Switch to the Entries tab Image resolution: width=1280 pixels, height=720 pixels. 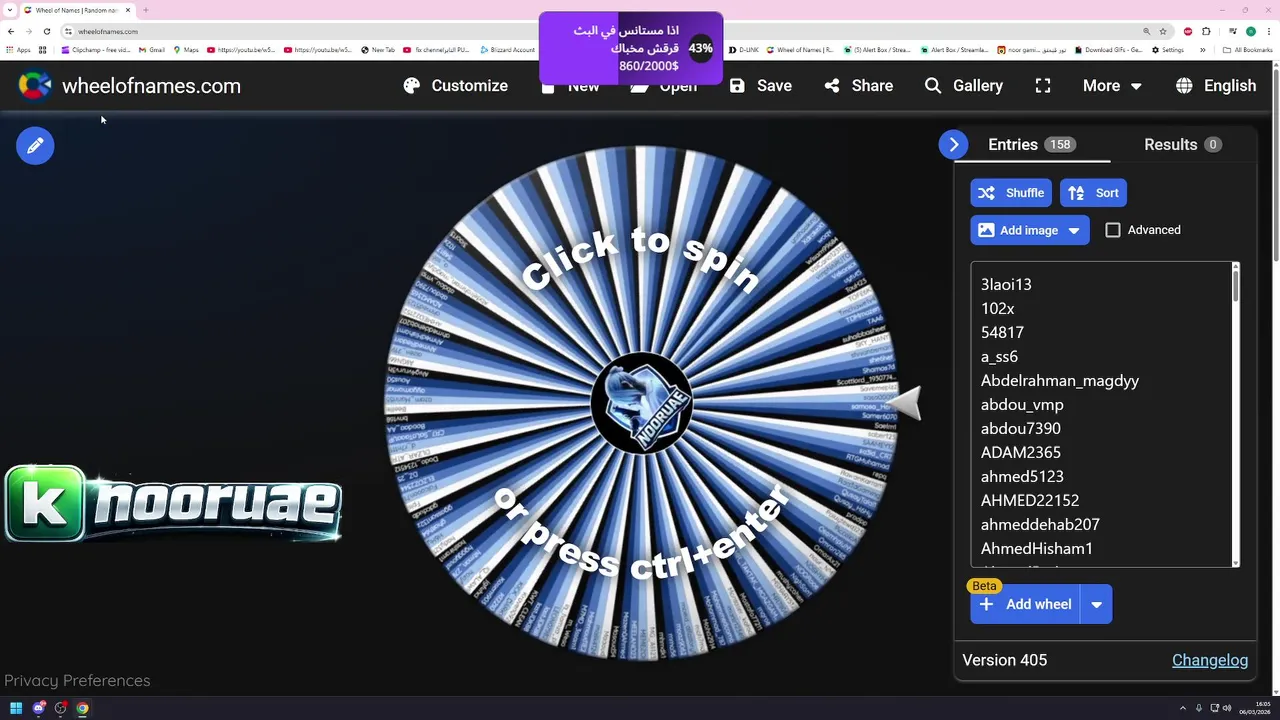tap(1031, 145)
